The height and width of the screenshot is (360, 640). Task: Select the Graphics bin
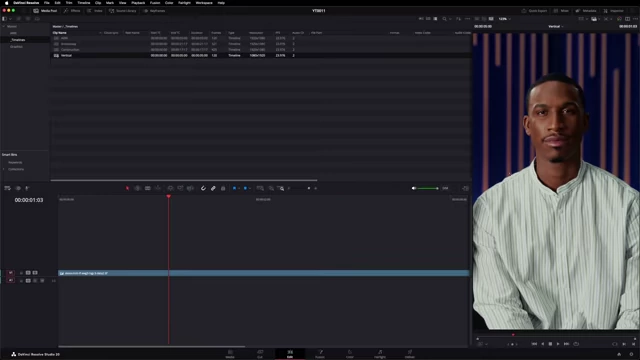[x=16, y=47]
